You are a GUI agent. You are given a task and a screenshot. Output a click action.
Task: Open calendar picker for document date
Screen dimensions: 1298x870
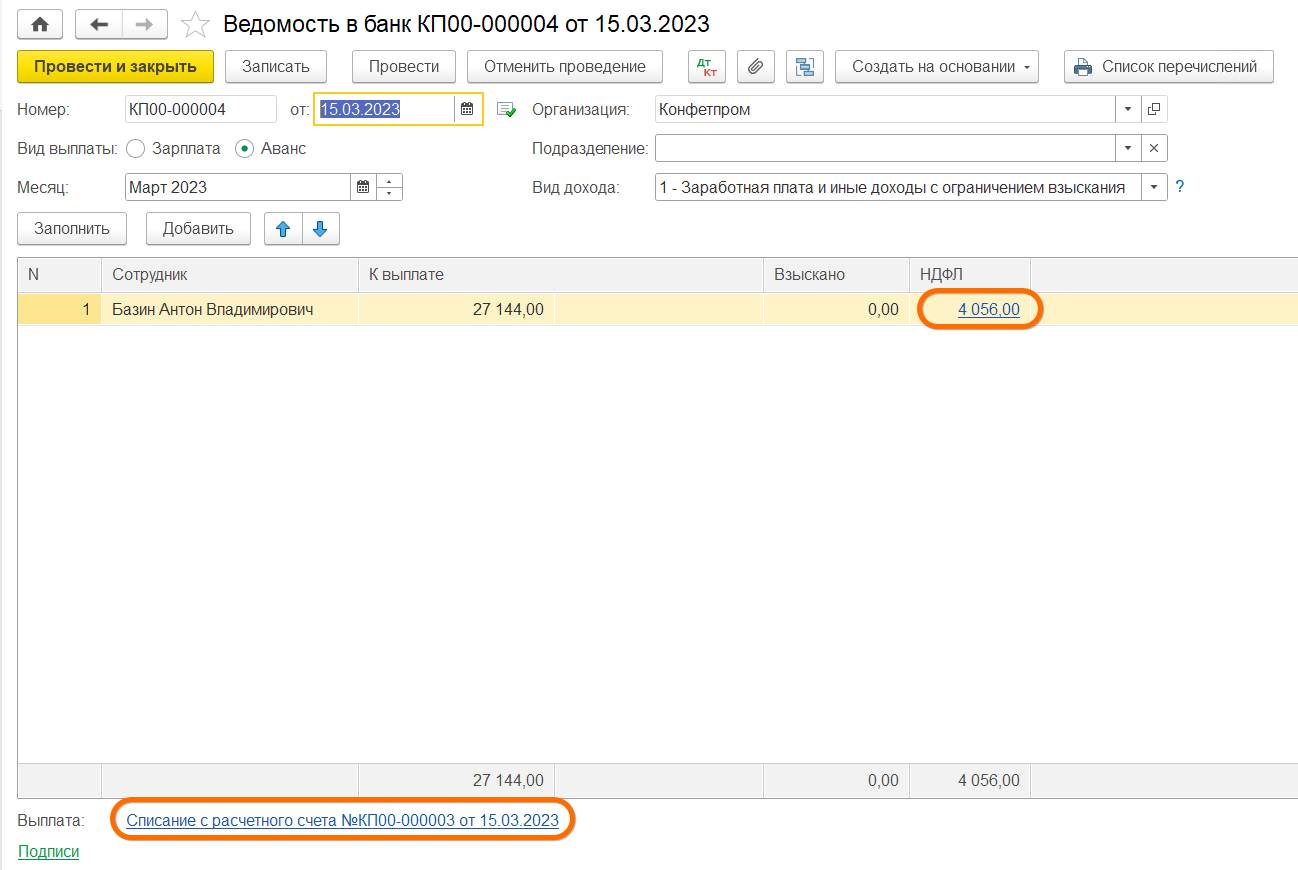(x=467, y=109)
